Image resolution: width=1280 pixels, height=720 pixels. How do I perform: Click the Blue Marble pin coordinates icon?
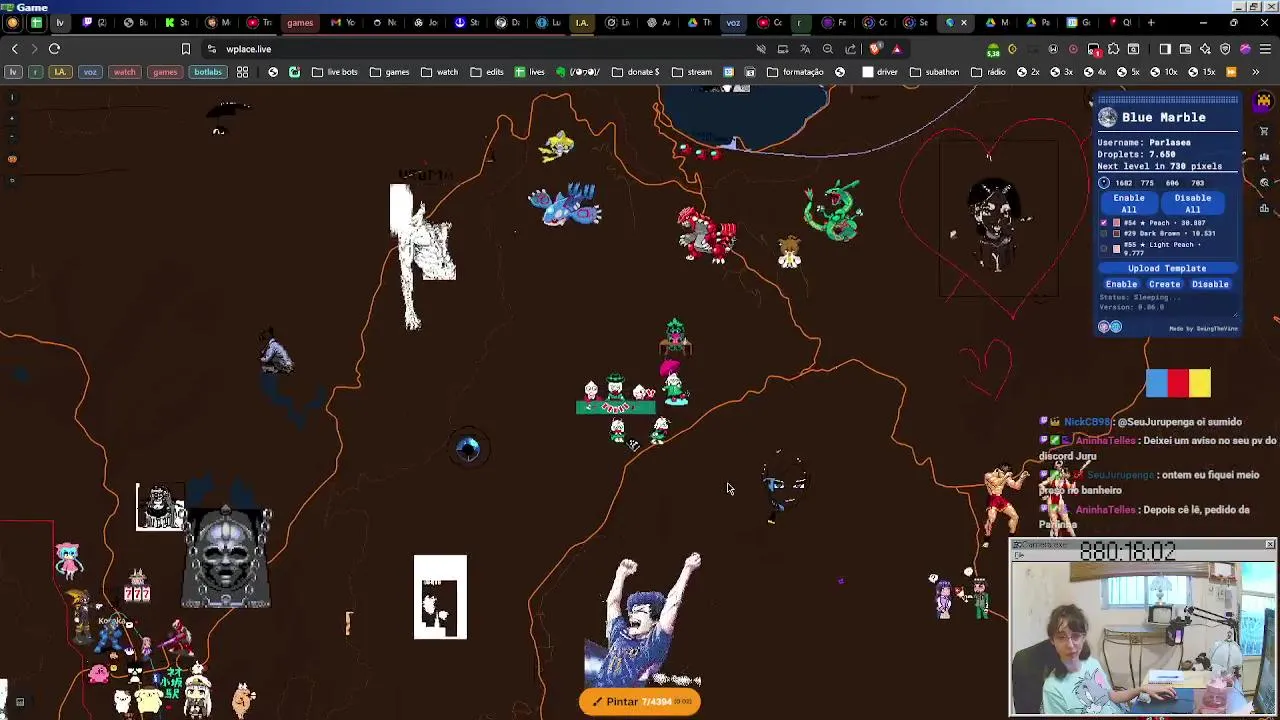tap(1104, 183)
